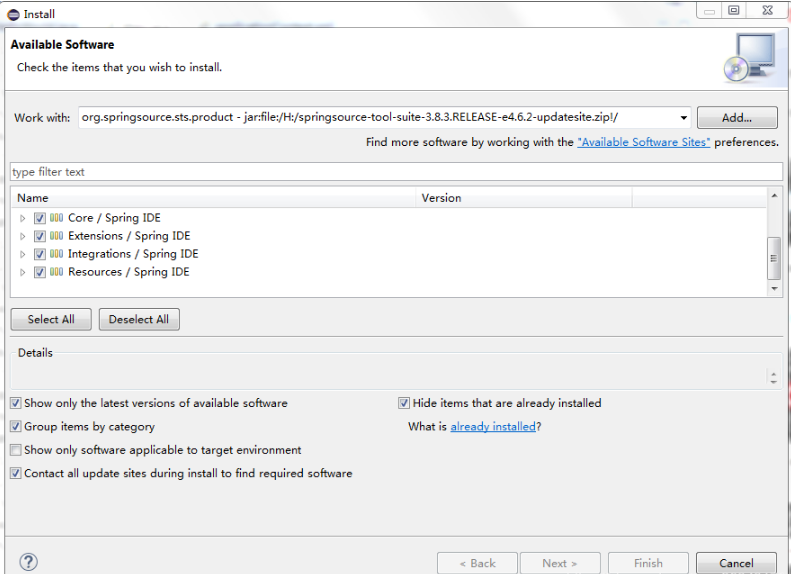The image size is (791, 574).
Task: Expand the Extensions / Spring IDE tree node
Action: coord(23,236)
